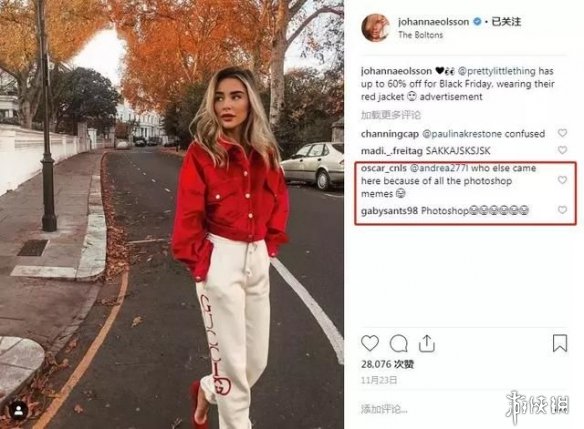Open the The Boltons location link
584x429 pixels.
pyautogui.click(x=420, y=35)
